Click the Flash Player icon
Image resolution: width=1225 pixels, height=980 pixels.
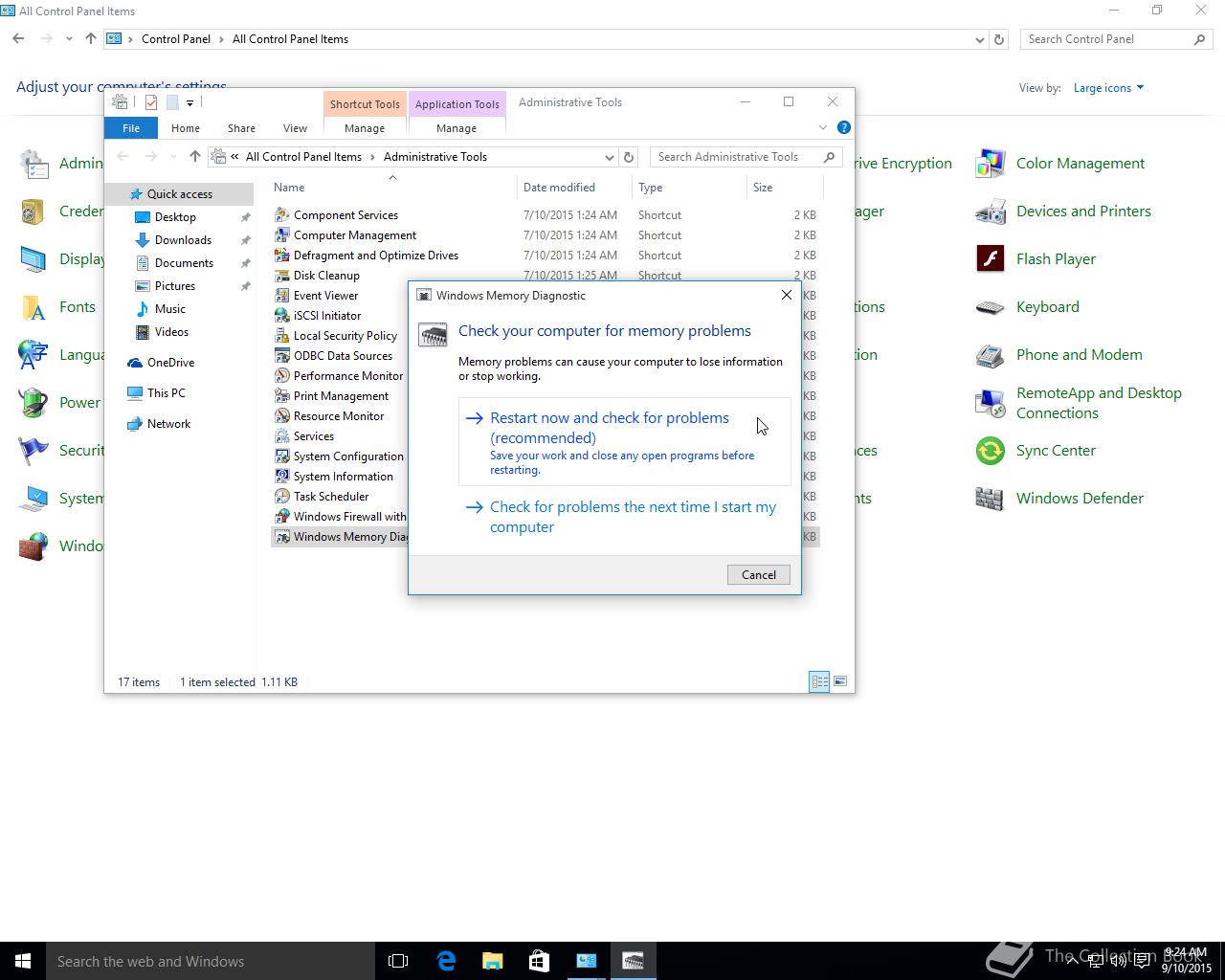coord(990,259)
